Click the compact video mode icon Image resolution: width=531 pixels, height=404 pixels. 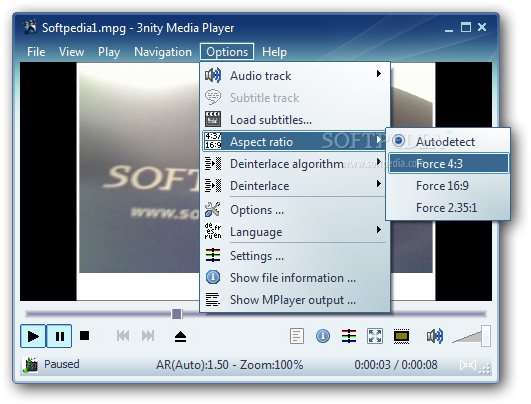(x=401, y=337)
